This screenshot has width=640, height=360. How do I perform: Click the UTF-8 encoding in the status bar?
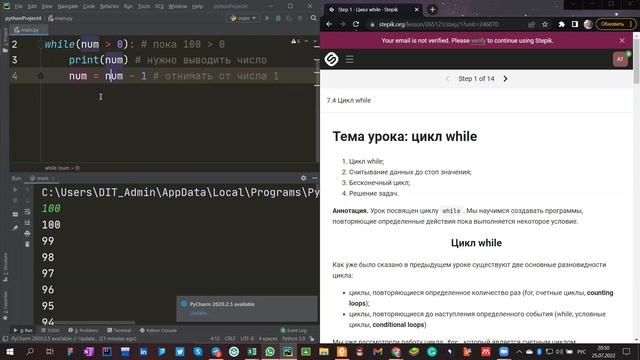tap(247, 338)
